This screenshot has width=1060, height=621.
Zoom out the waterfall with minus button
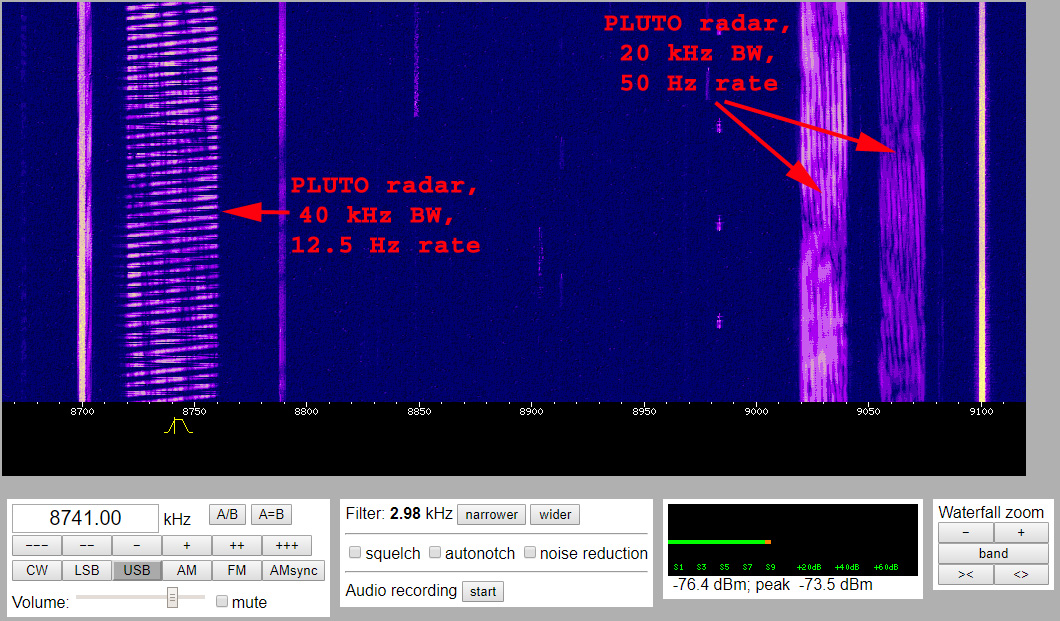(966, 532)
